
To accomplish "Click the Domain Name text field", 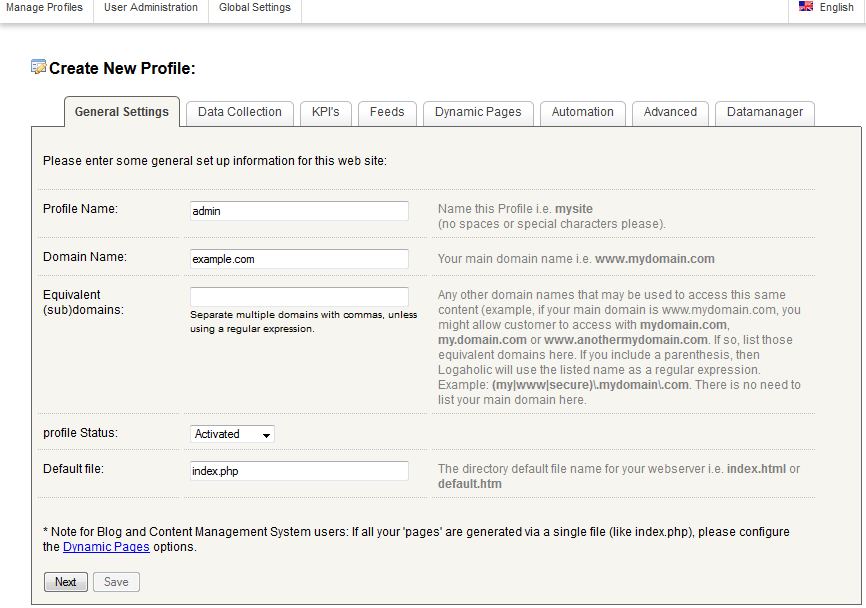I will coord(299,259).
